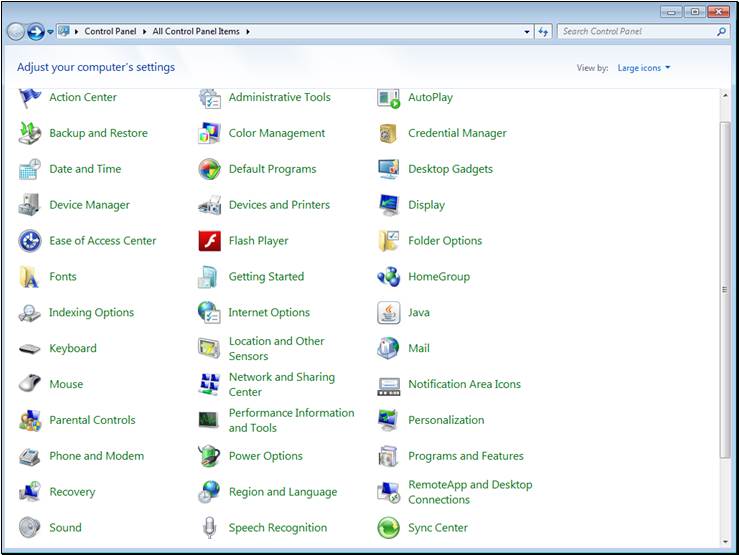Open Region and Language link
The image size is (739, 555).
[283, 492]
